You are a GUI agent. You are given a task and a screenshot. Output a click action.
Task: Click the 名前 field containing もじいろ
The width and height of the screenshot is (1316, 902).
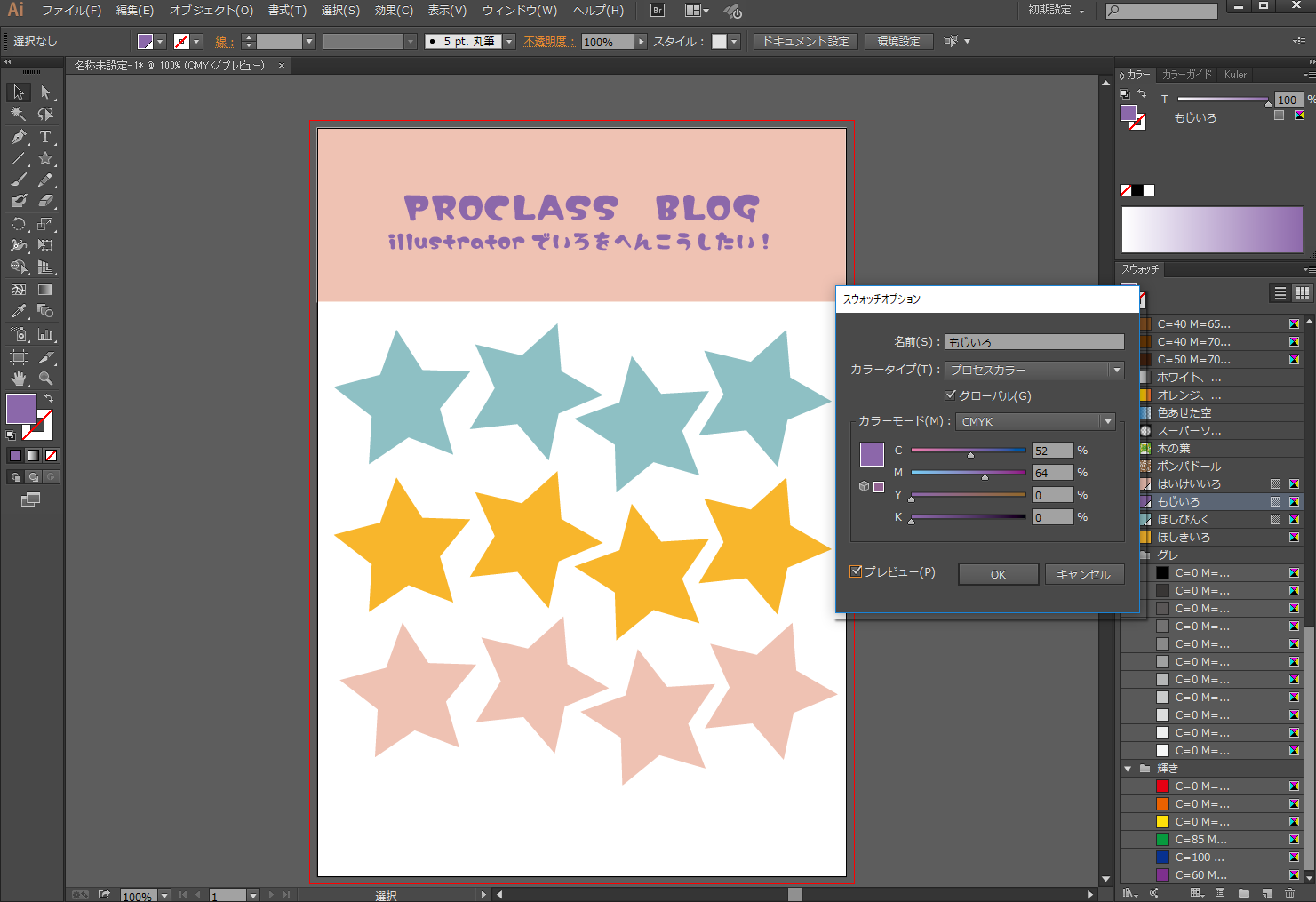point(1033,341)
